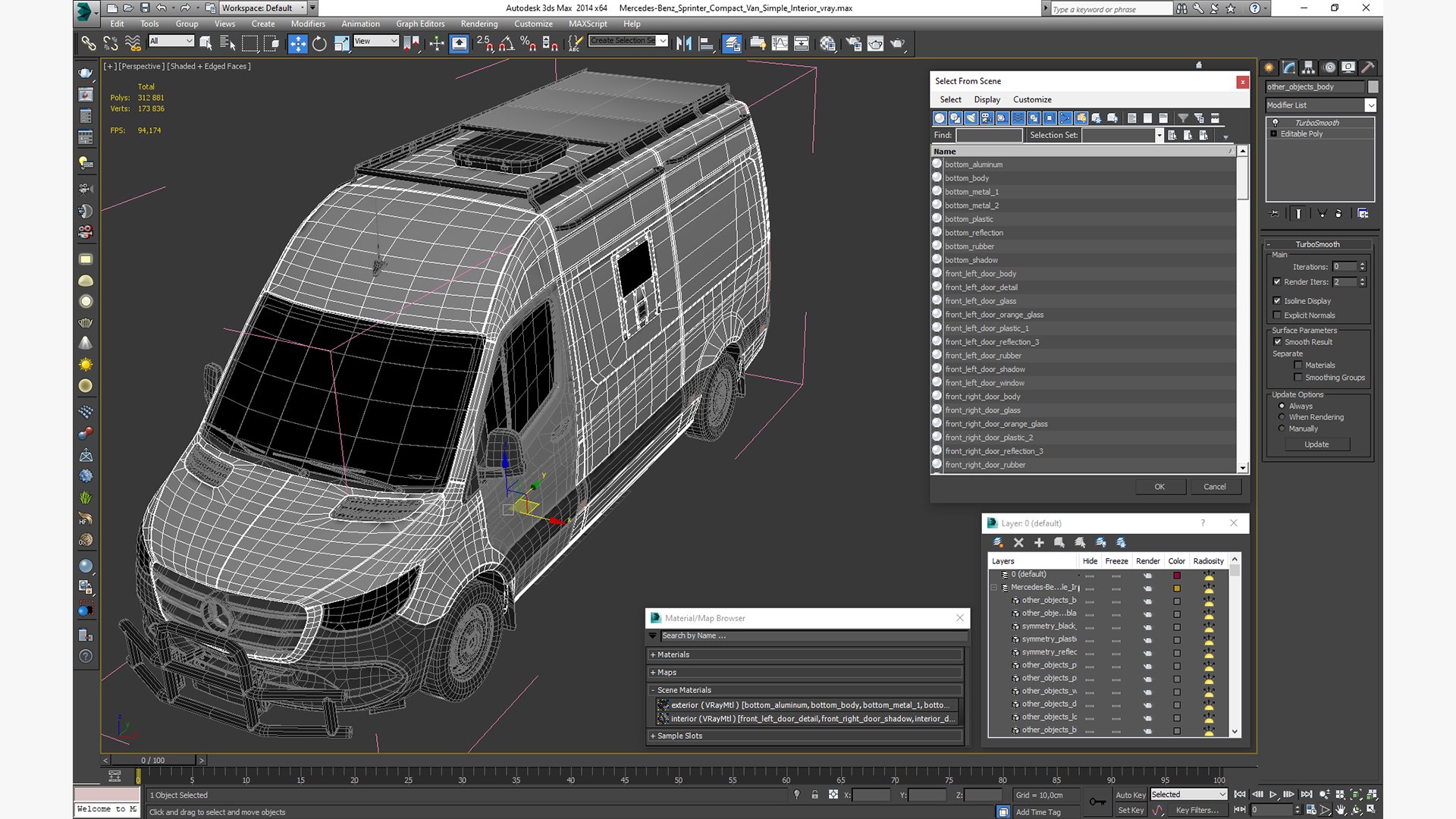Click Delete layer X icon
1456x819 pixels.
pos(1018,542)
